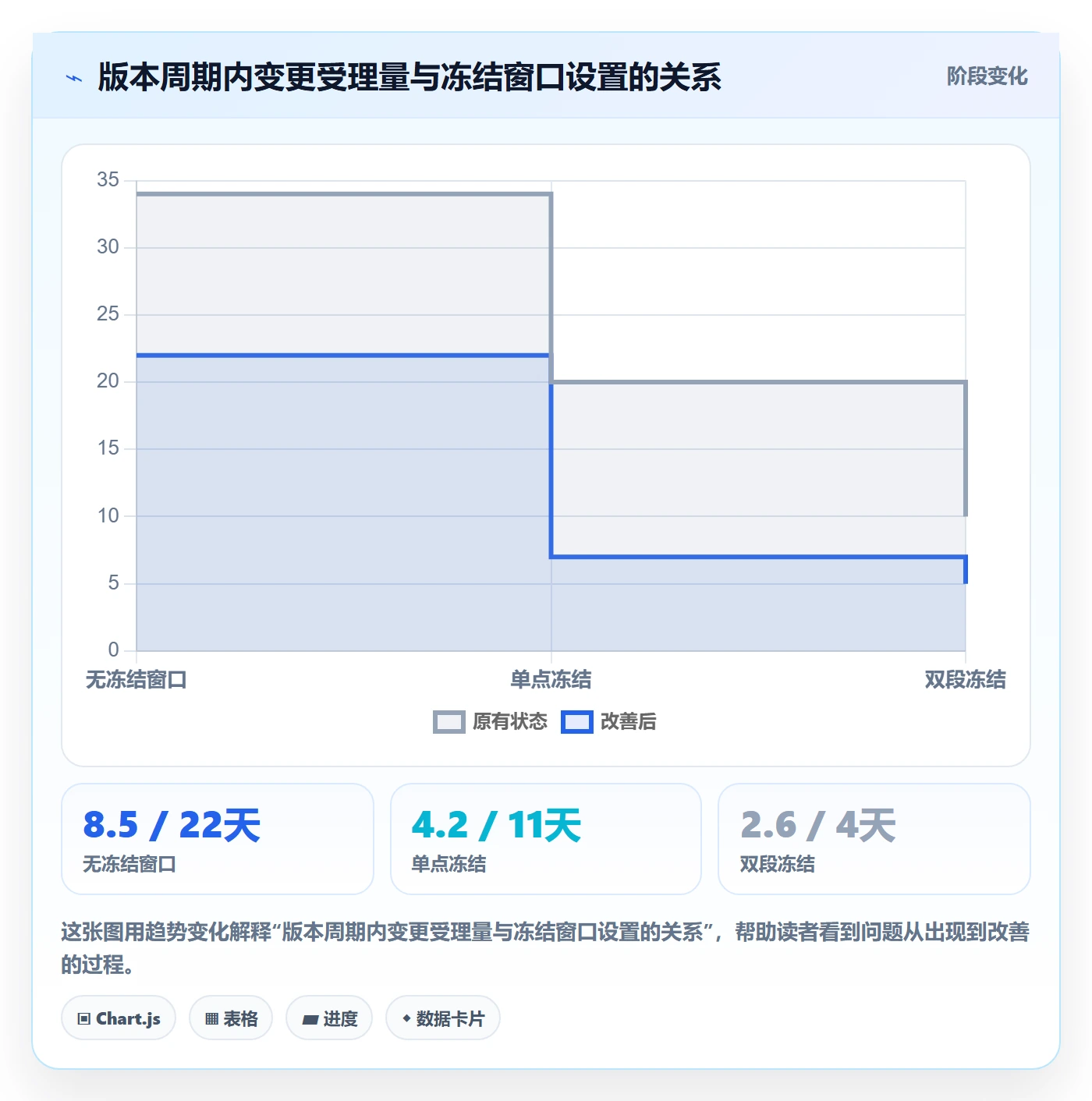This screenshot has width=1092, height=1101.
Task: Click the 无冻结窗口 x-axis label
Action: (136, 680)
